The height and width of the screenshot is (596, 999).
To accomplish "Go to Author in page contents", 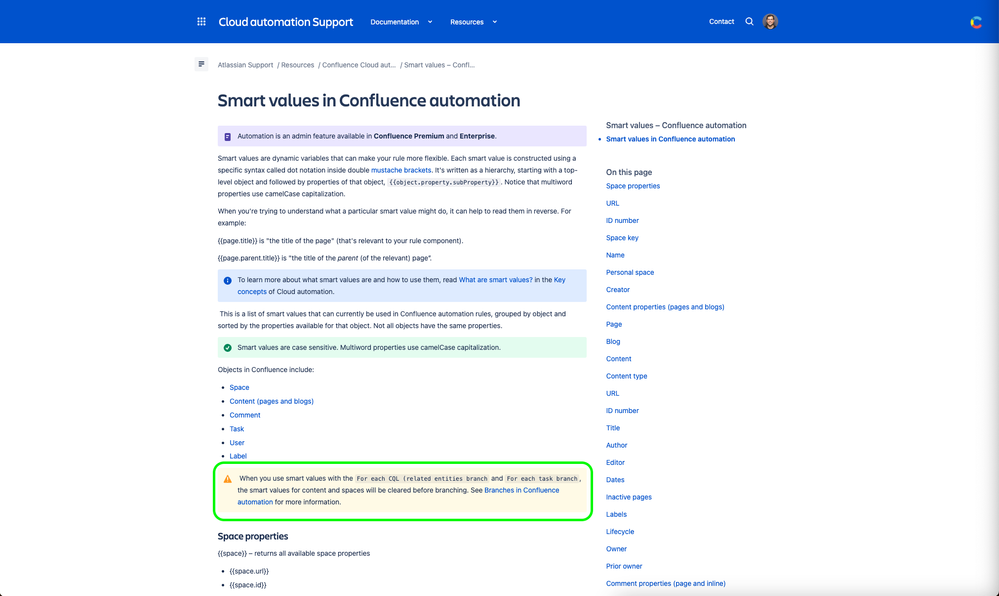I will pos(616,445).
